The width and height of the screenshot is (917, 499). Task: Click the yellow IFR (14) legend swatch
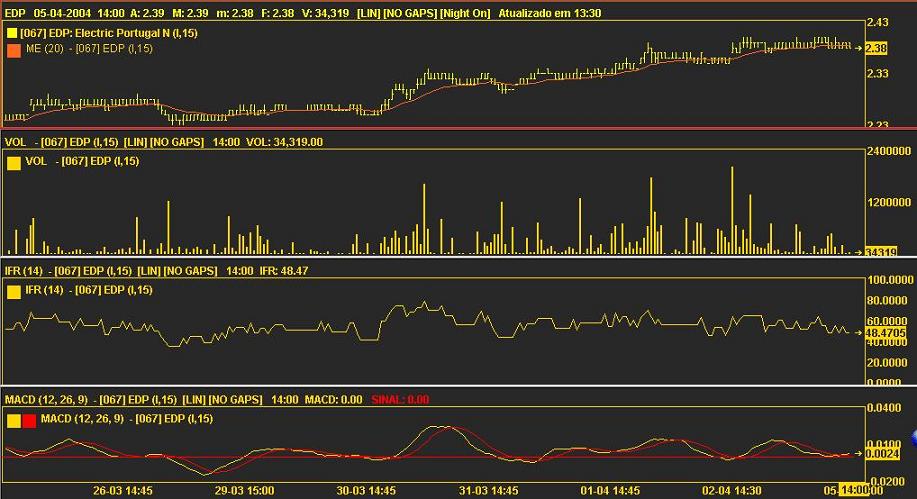tap(14, 291)
